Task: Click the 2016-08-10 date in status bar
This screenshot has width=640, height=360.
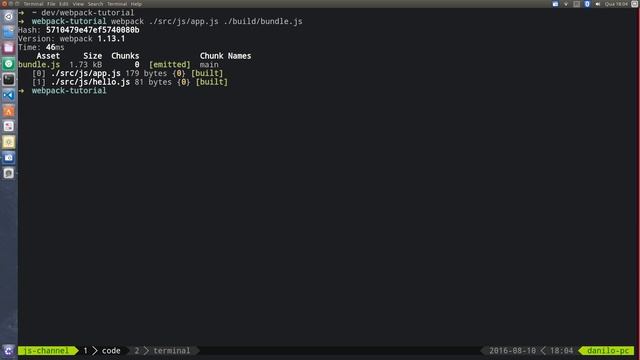Action: (512, 351)
